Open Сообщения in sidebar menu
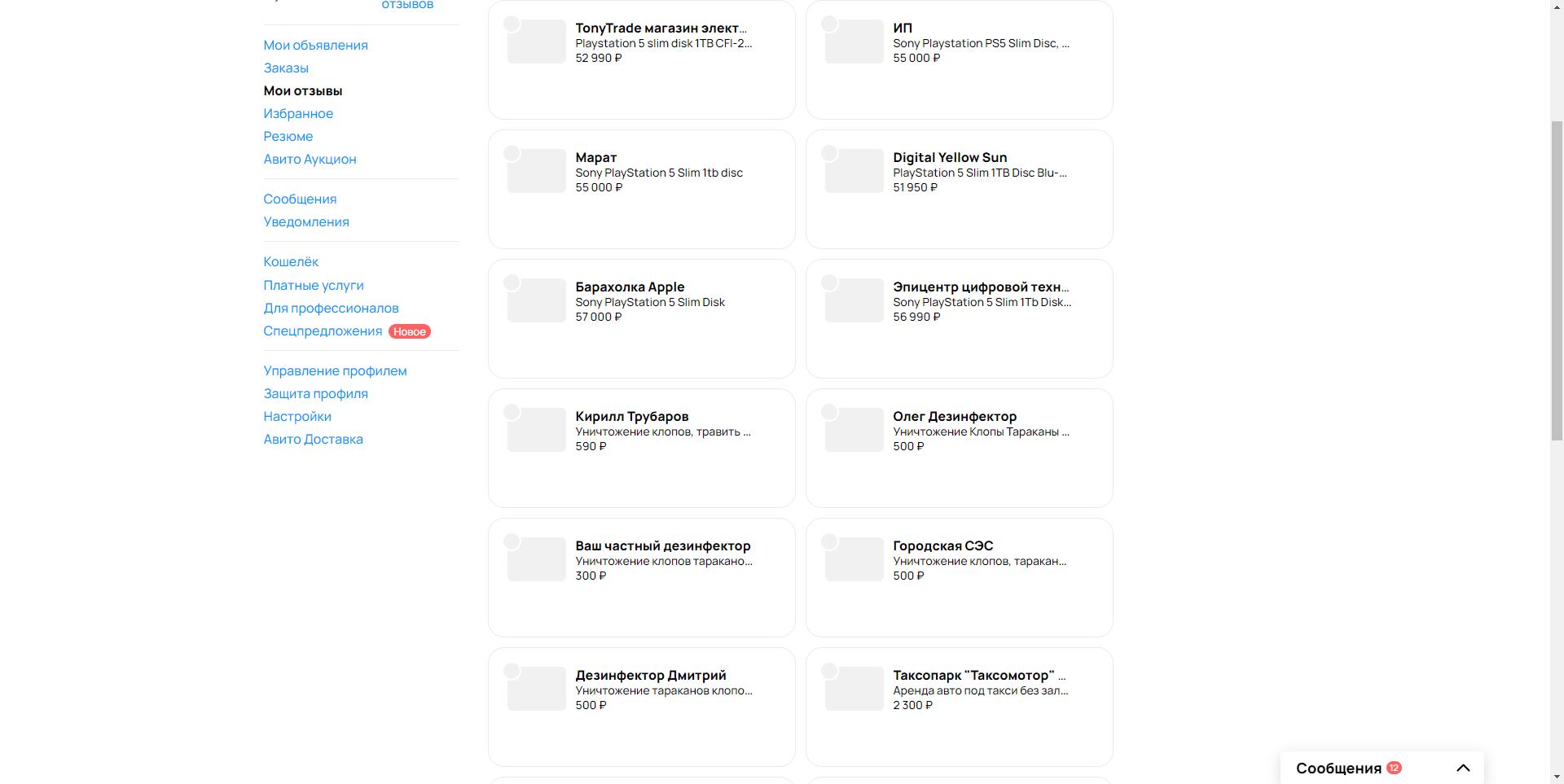Screen dimensions: 1564x784 coord(300,199)
